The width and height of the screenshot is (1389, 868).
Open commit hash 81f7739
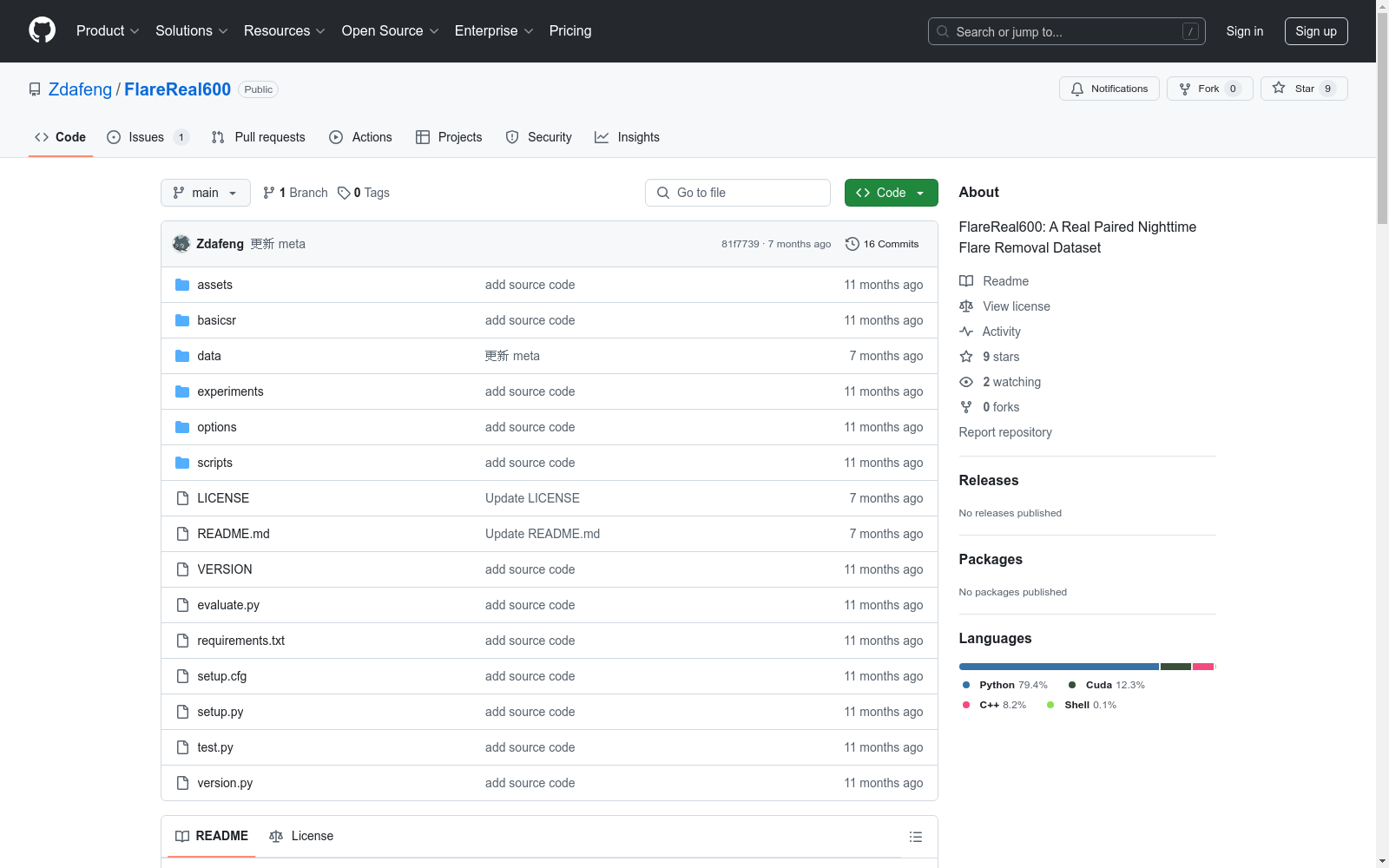pyautogui.click(x=741, y=244)
